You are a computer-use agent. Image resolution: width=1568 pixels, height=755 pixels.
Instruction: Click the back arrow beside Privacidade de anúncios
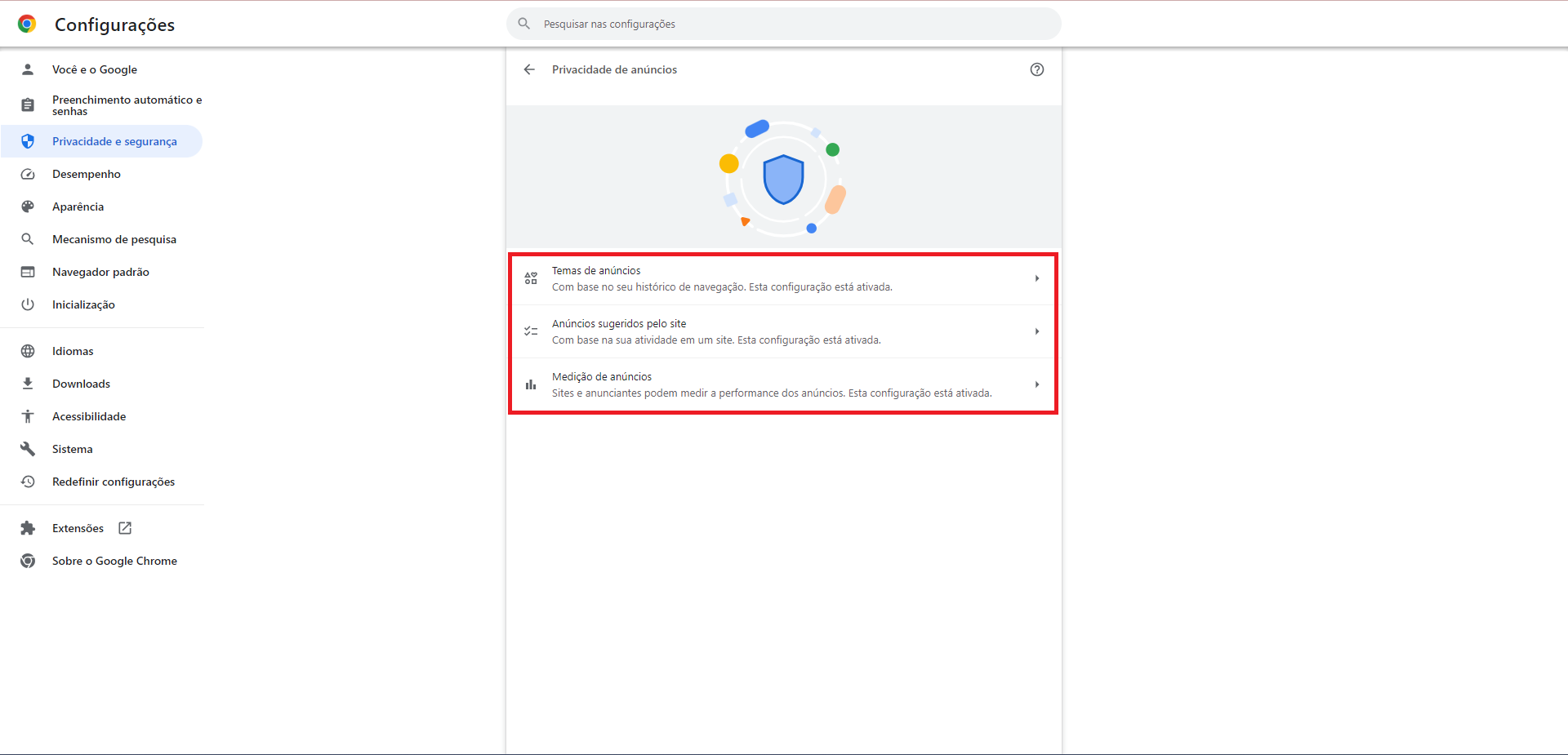click(529, 69)
